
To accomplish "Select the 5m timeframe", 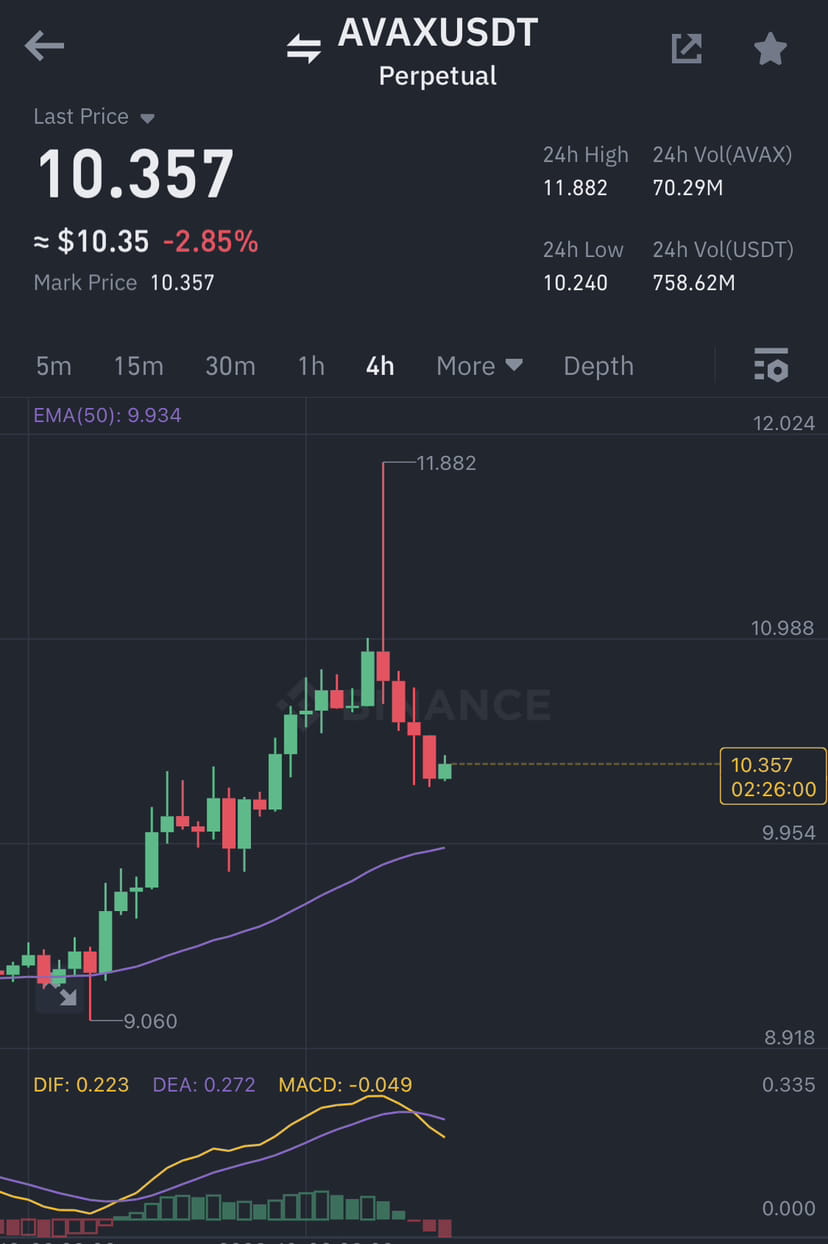I will (54, 366).
